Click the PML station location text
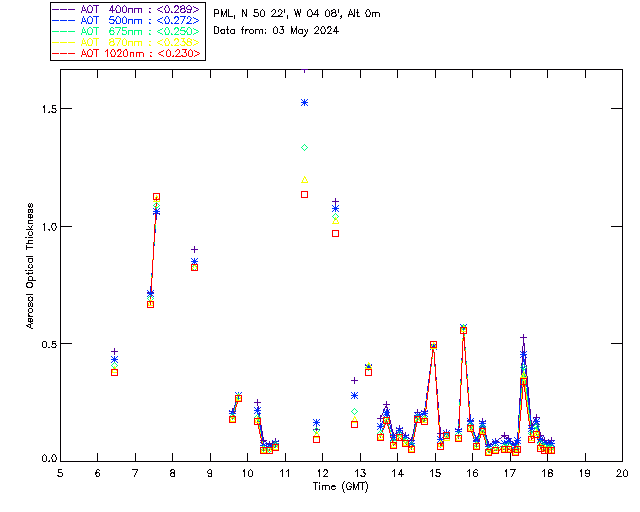Viewport: 640px width, 512px height. [x=297, y=13]
